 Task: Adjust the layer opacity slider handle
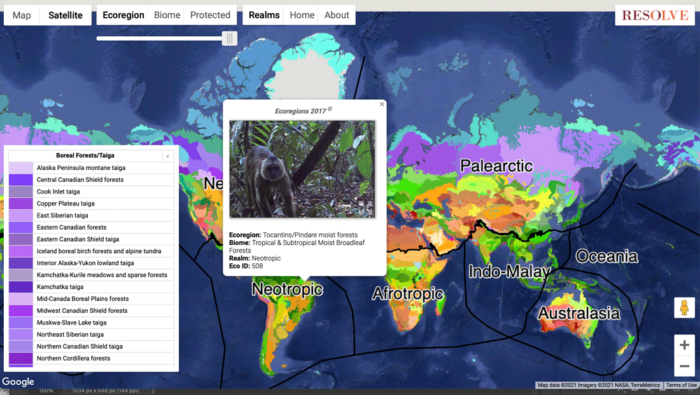[229, 38]
